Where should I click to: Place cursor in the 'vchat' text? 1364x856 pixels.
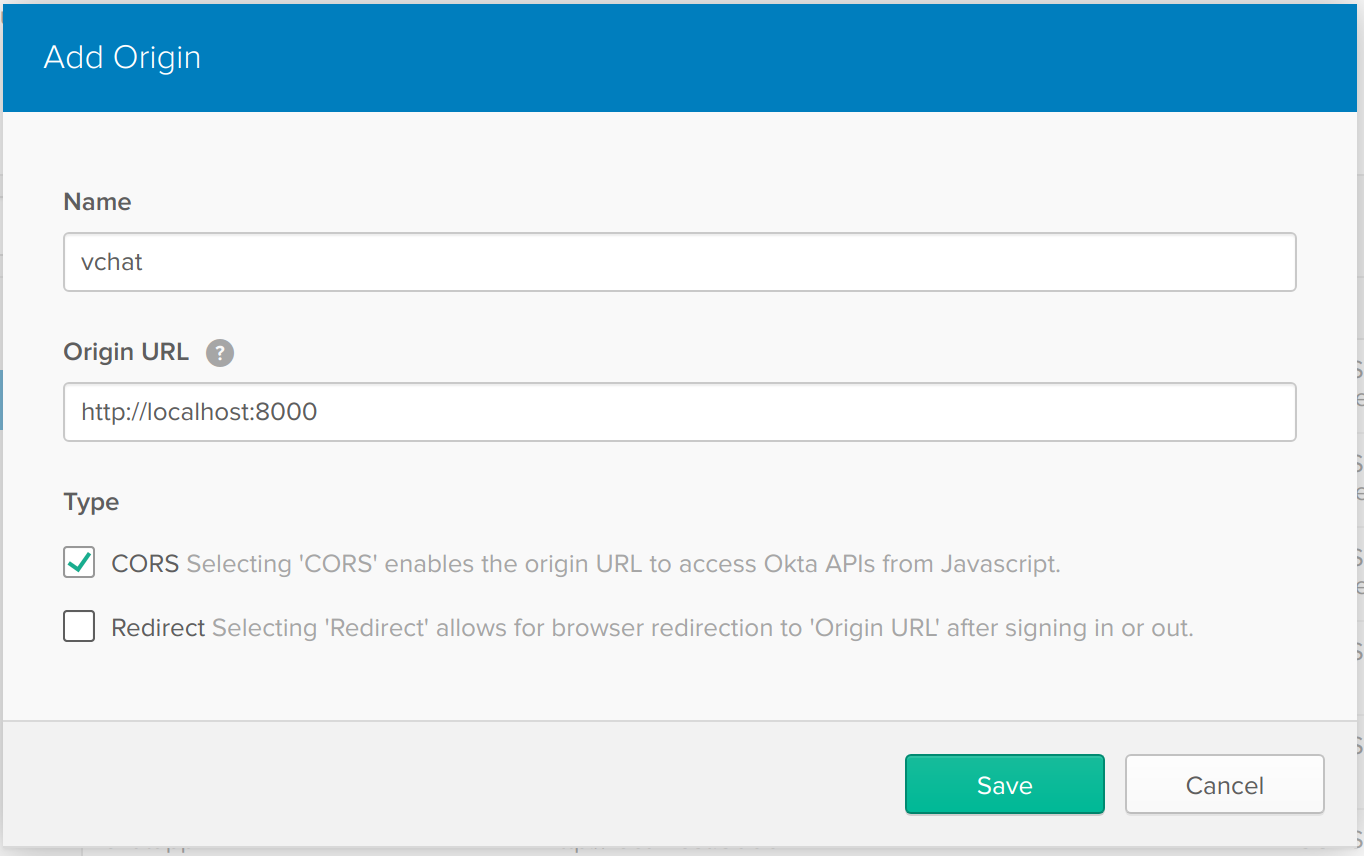click(112, 263)
